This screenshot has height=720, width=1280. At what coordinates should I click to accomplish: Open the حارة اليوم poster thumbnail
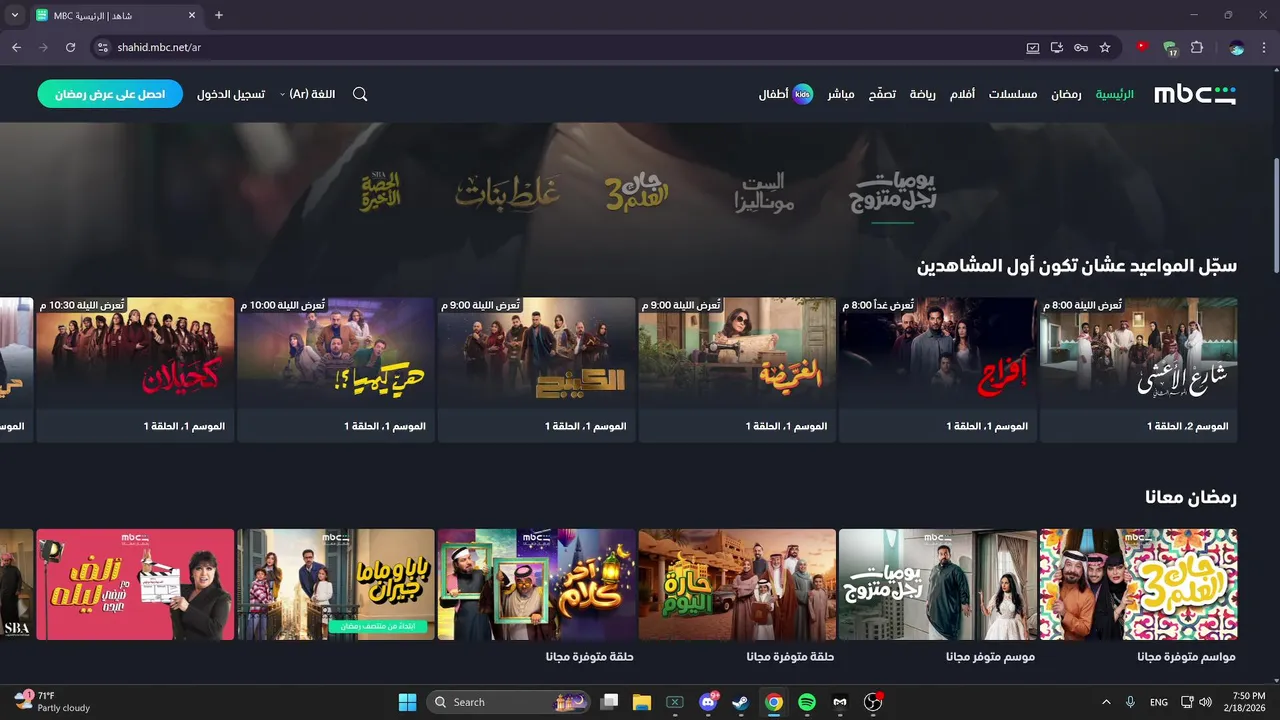pos(737,585)
